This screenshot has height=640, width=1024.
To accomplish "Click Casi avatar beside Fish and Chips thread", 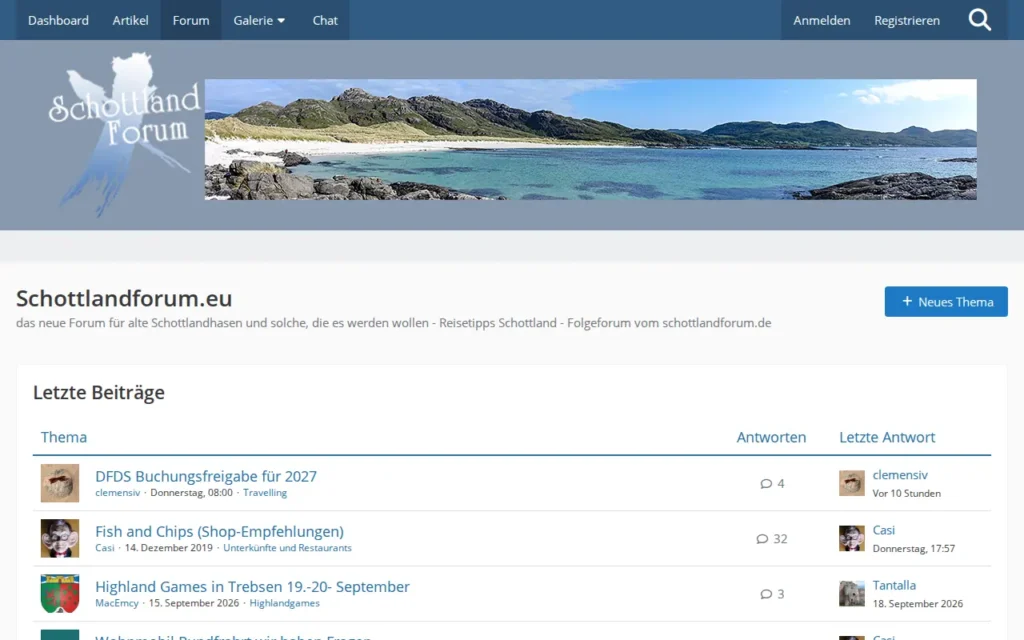I will [60, 538].
